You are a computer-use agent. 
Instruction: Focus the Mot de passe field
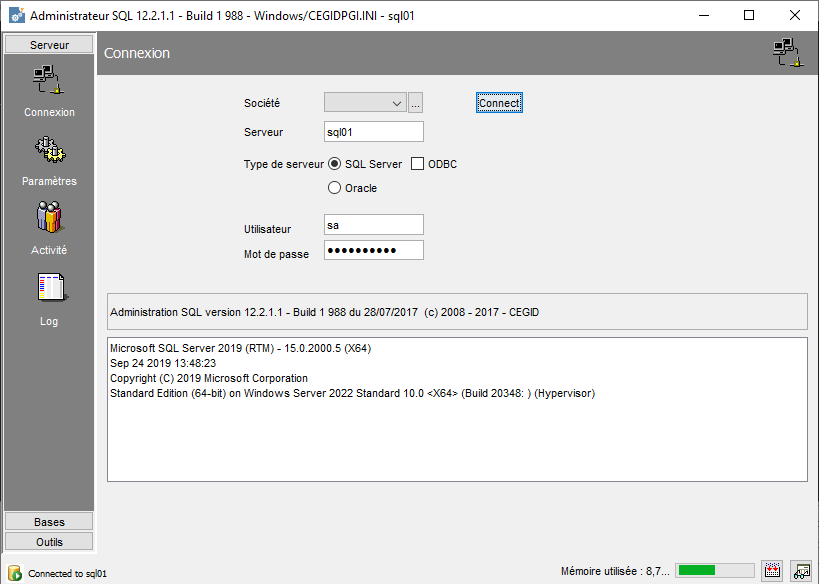click(x=374, y=250)
